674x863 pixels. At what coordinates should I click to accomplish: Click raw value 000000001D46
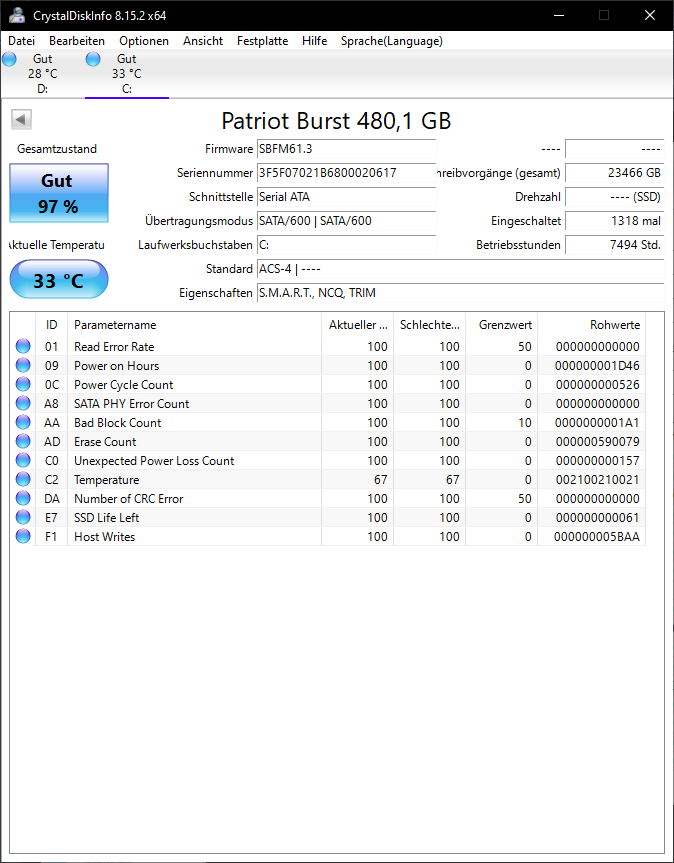597,365
